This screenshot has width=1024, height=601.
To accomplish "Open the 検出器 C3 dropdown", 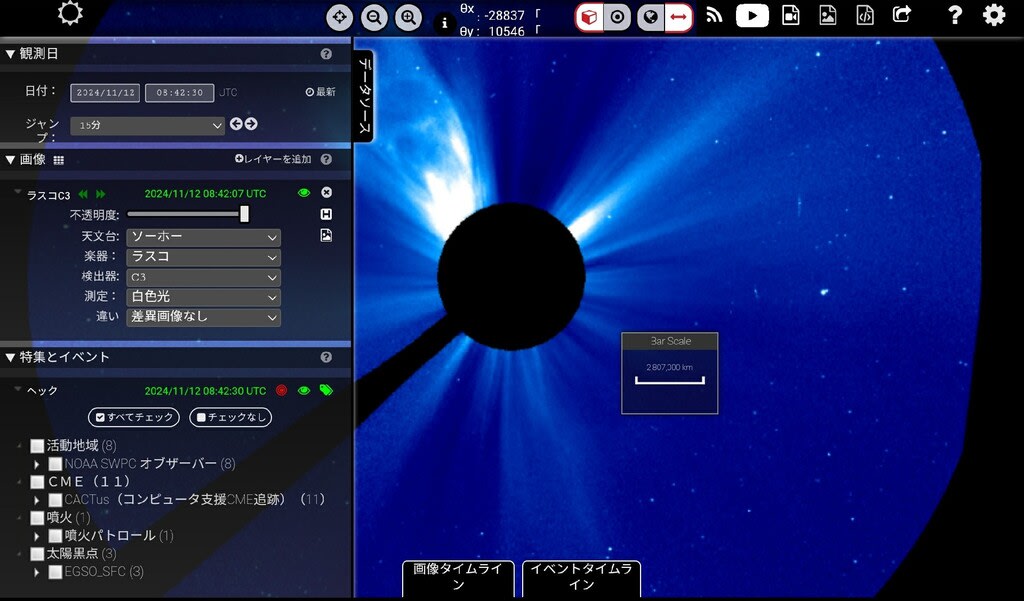I will tap(203, 278).
